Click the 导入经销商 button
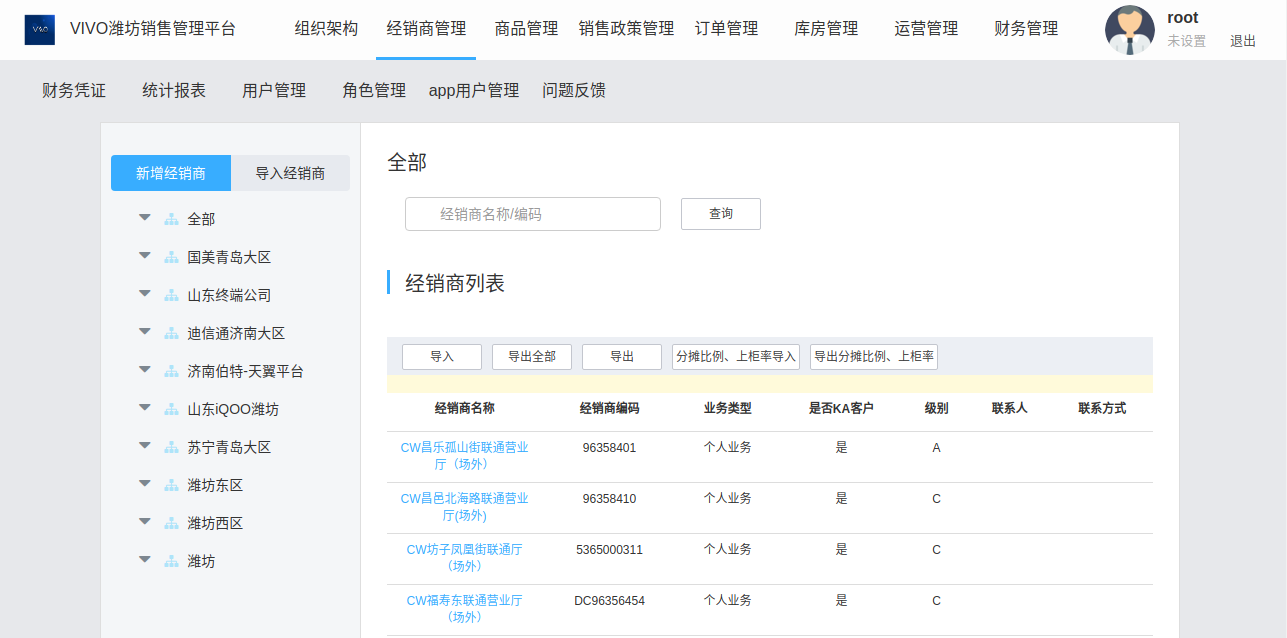This screenshot has width=1287, height=638. pos(290,173)
